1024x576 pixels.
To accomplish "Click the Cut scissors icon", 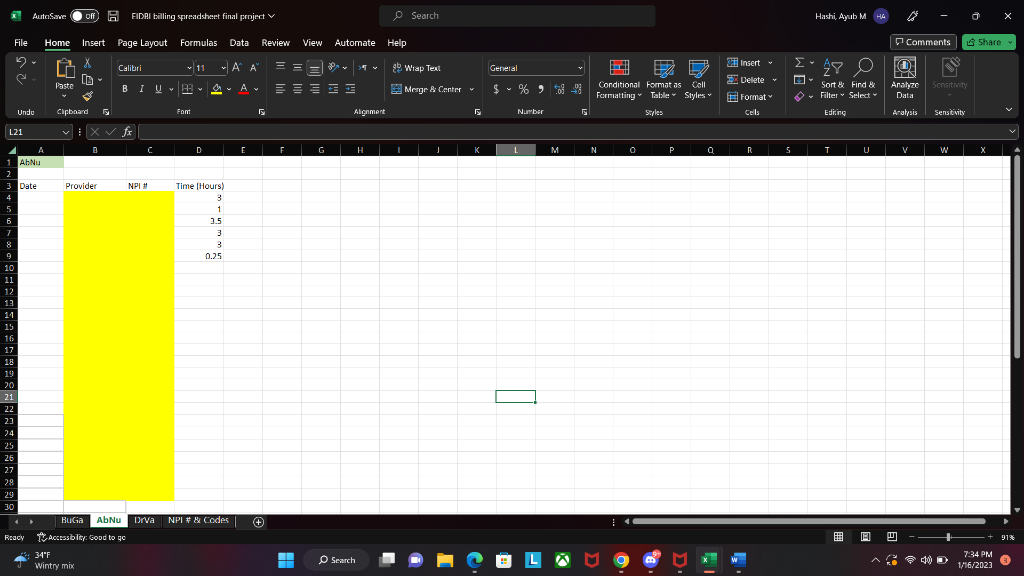I will (x=88, y=63).
